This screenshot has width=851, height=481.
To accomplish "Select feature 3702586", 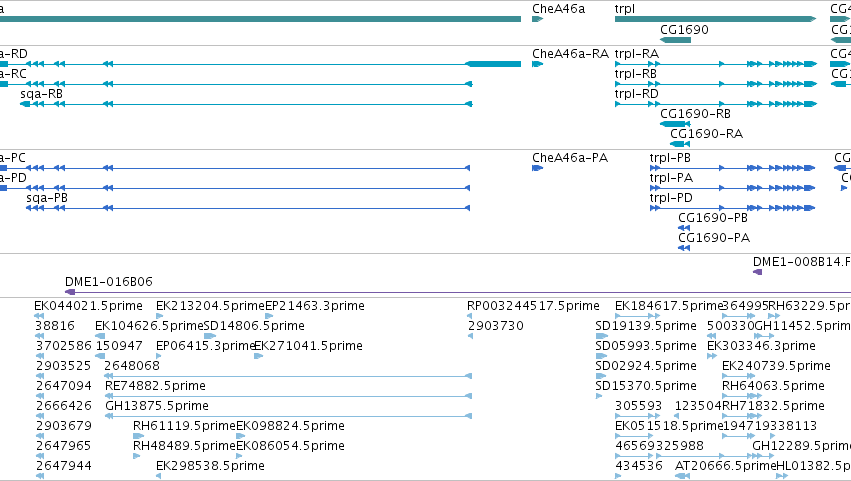I will tap(64, 346).
